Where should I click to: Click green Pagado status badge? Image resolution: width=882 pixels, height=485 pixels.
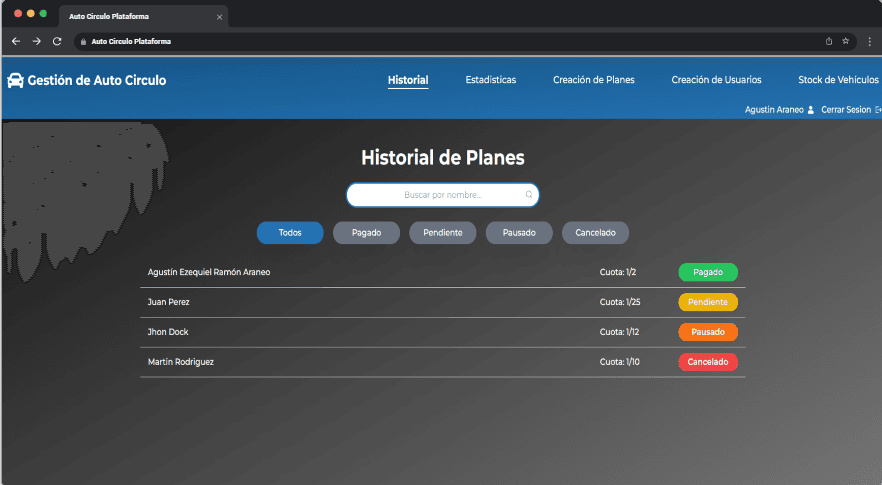point(708,272)
